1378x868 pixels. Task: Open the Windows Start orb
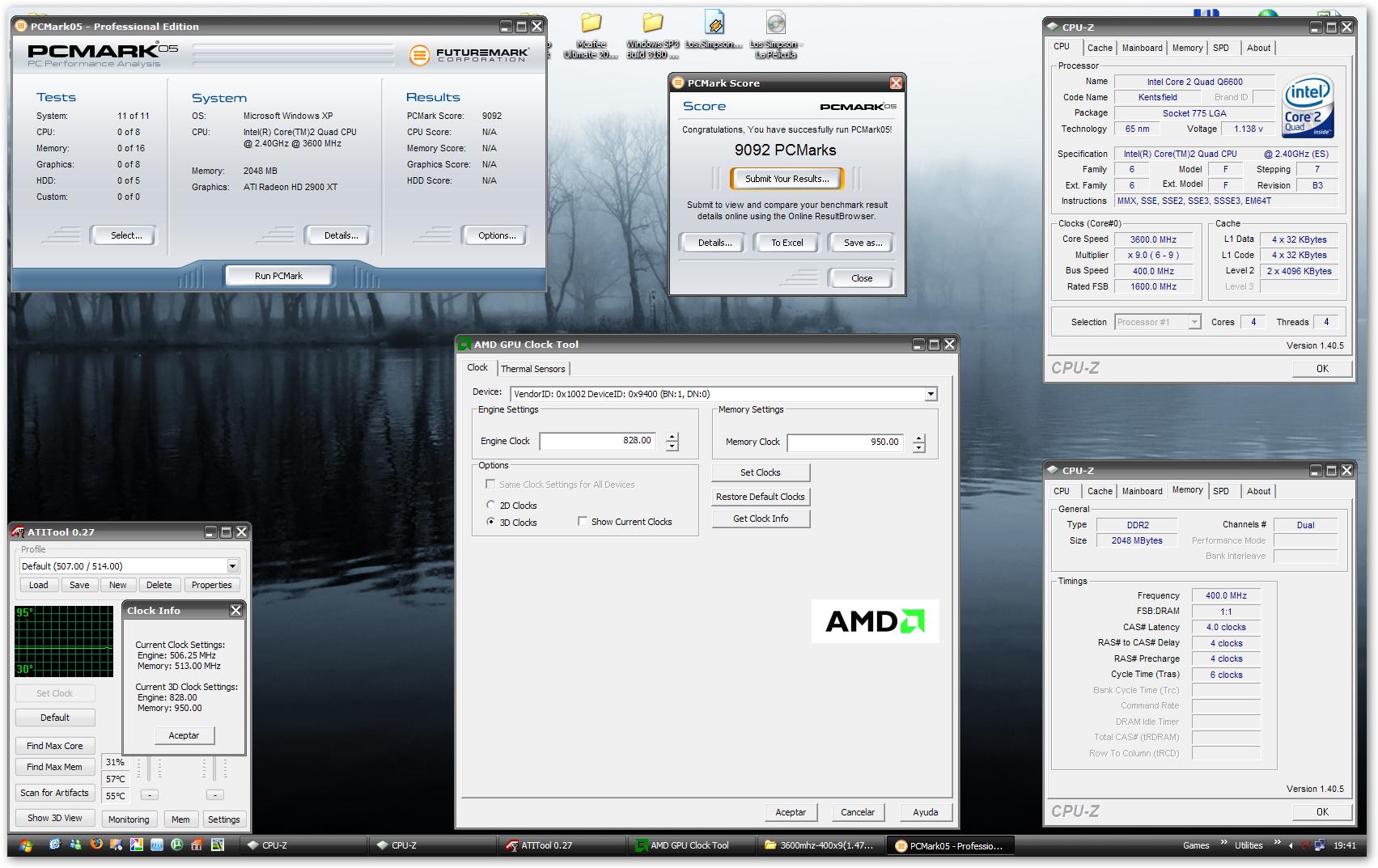click(26, 845)
